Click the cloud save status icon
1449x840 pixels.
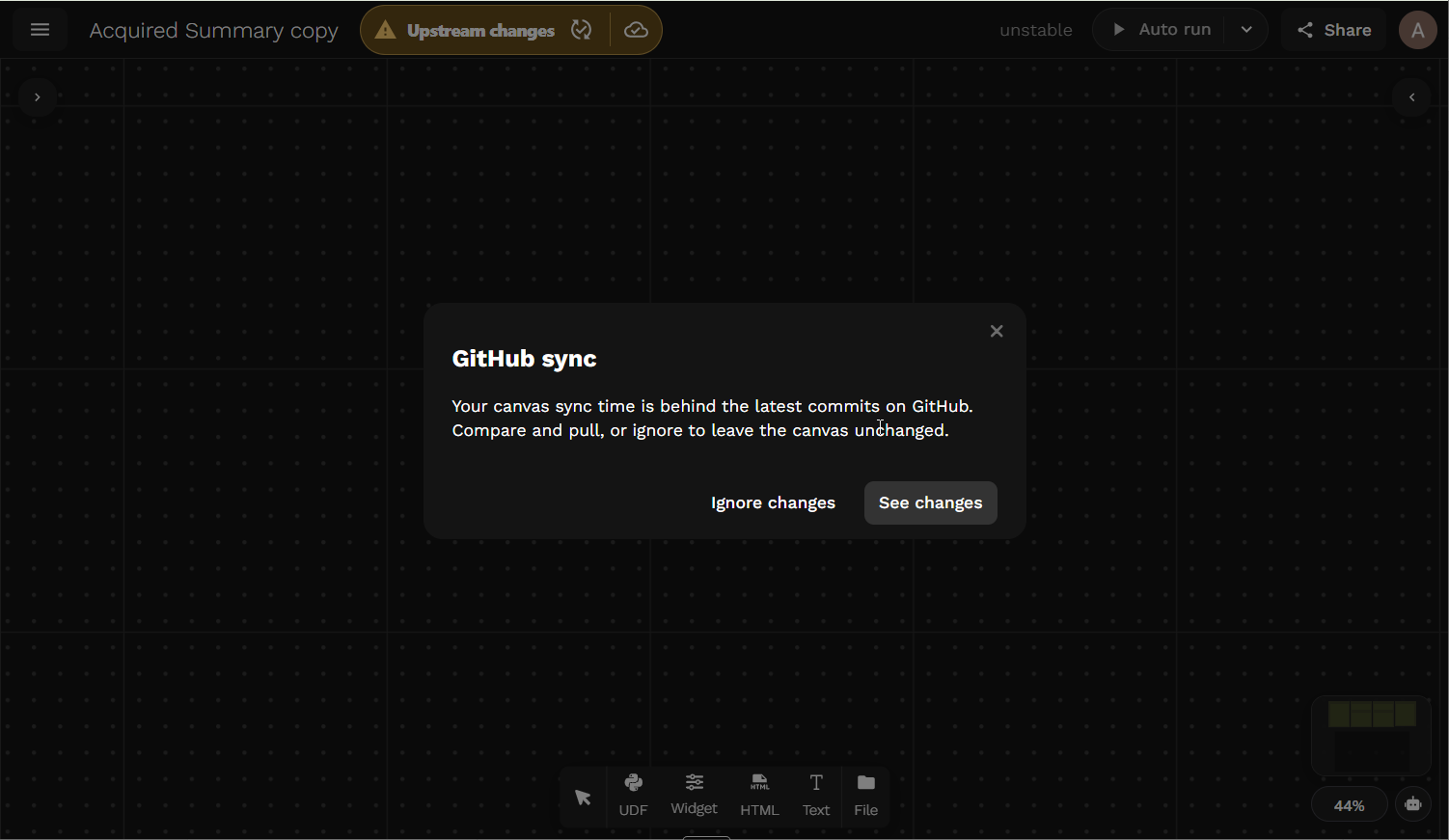[x=636, y=30]
